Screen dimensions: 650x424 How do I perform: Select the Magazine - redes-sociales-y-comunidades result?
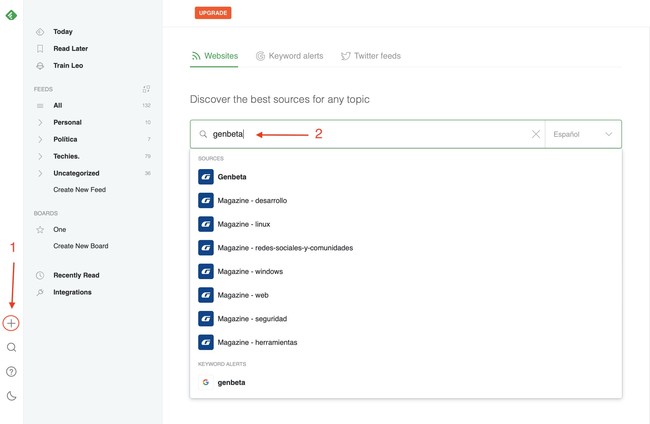(285, 248)
